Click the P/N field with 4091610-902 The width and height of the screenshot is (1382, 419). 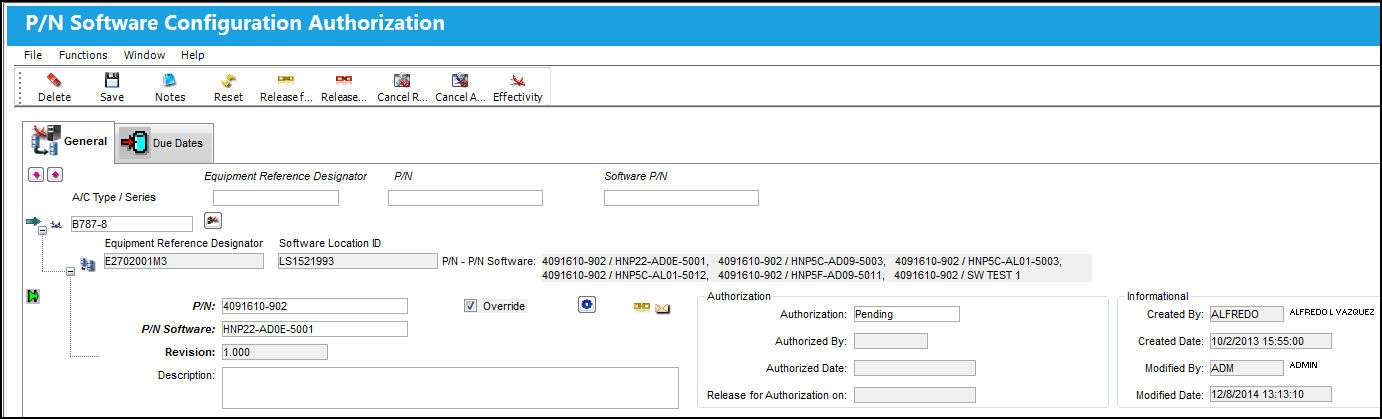[314, 306]
